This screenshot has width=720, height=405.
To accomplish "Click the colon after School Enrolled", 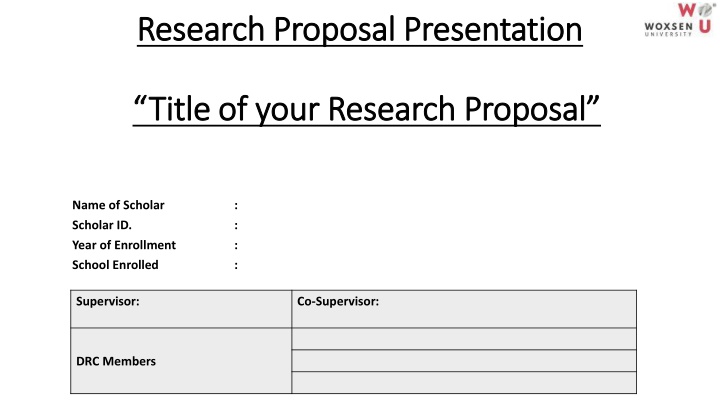I will [x=236, y=265].
